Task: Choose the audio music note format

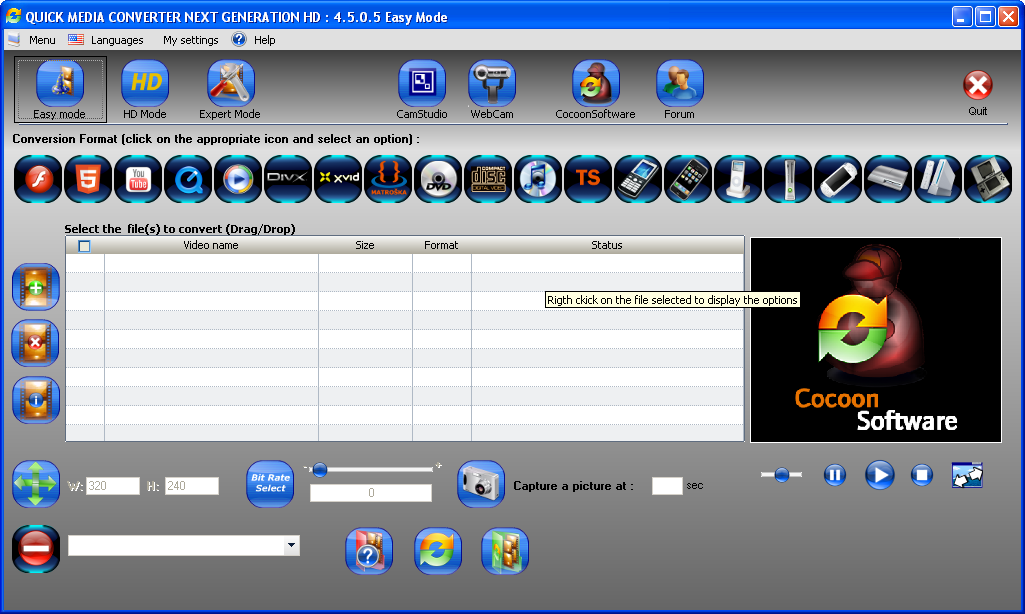Action: tap(538, 179)
